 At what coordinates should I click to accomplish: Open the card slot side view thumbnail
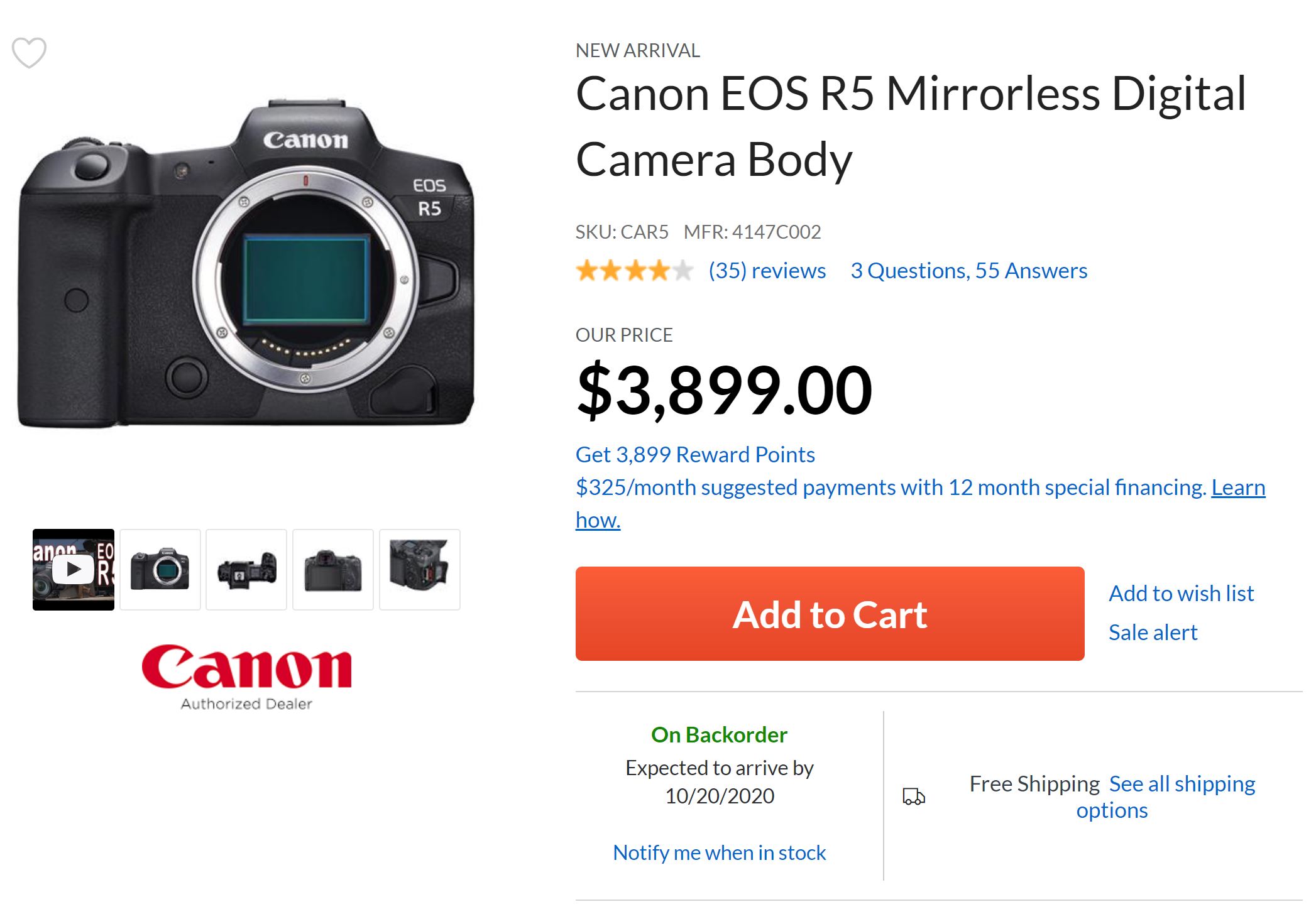420,570
